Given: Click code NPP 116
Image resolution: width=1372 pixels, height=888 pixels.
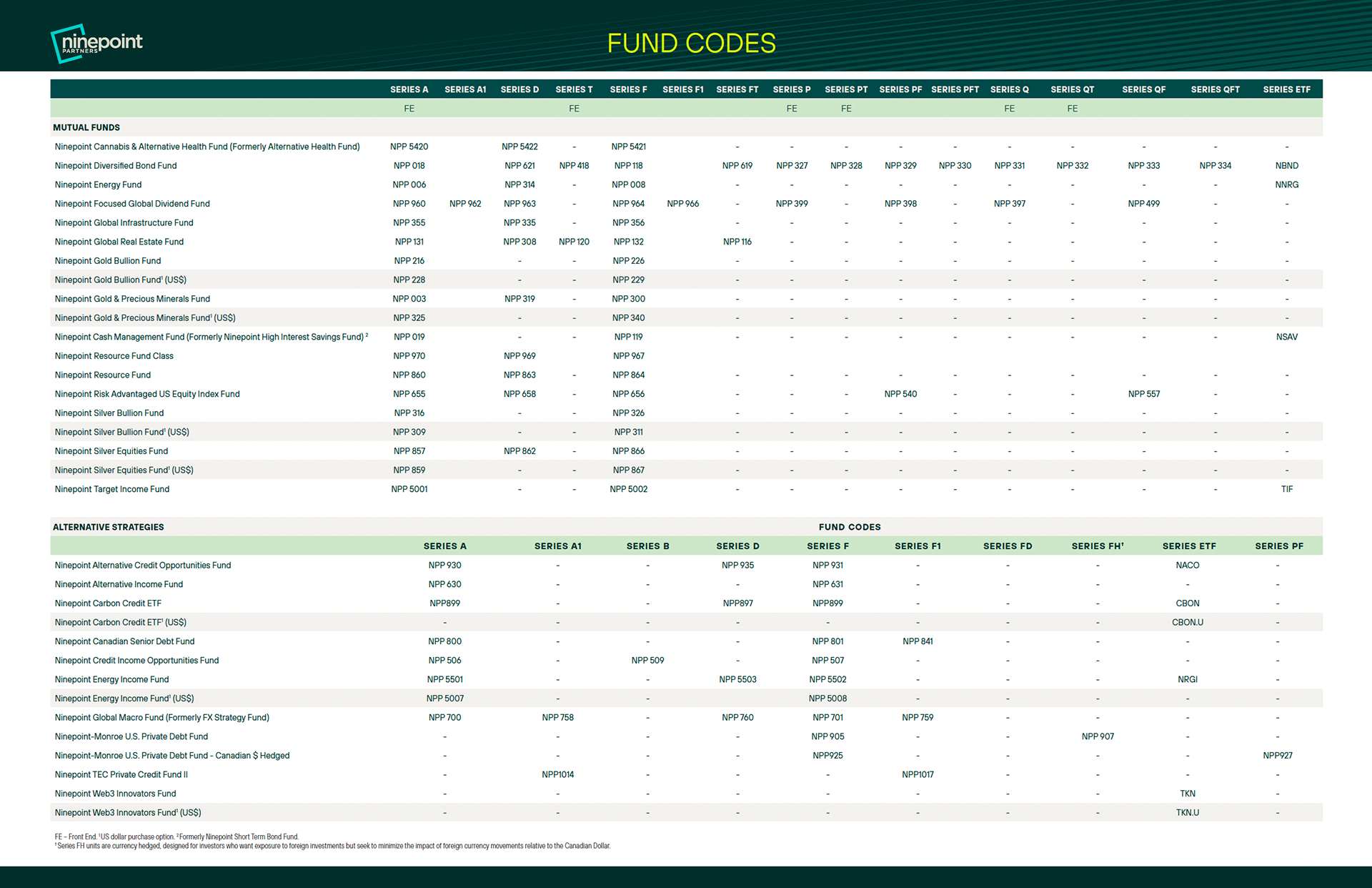Looking at the screenshot, I should tap(737, 242).
